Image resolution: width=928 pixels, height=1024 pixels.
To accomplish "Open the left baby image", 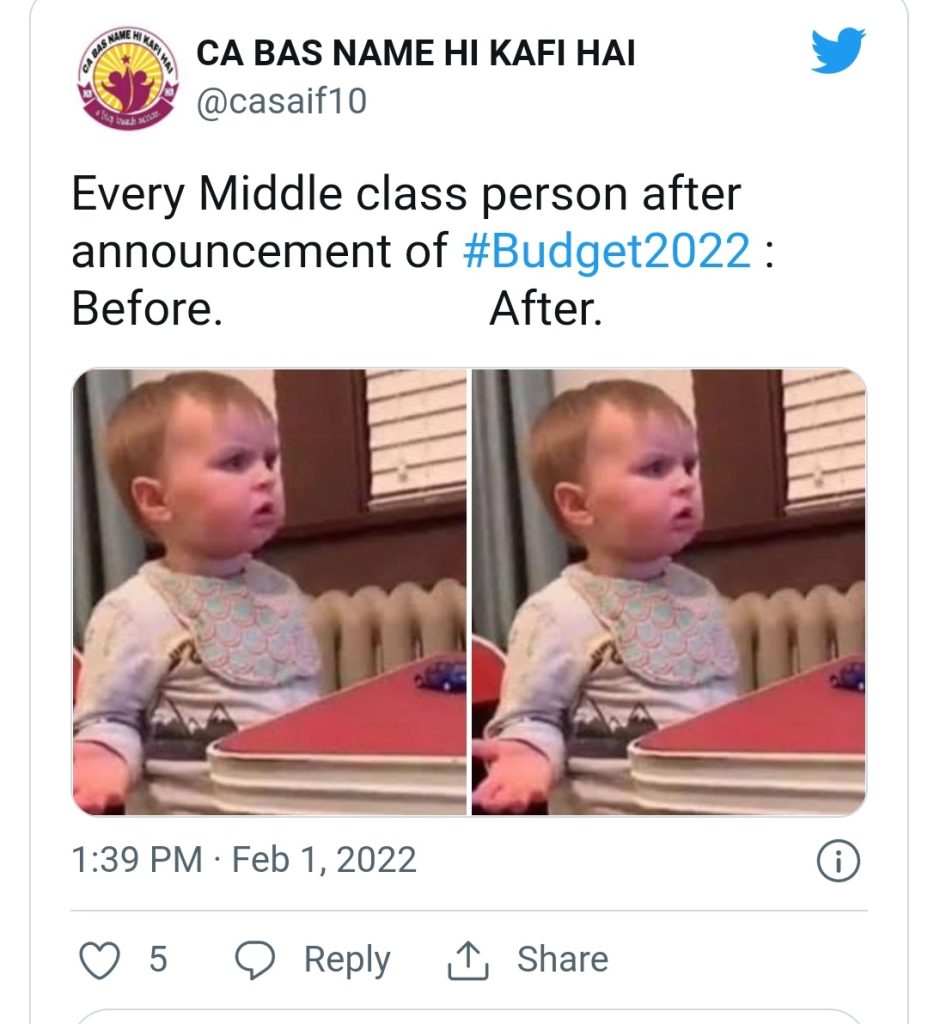I will 270,592.
